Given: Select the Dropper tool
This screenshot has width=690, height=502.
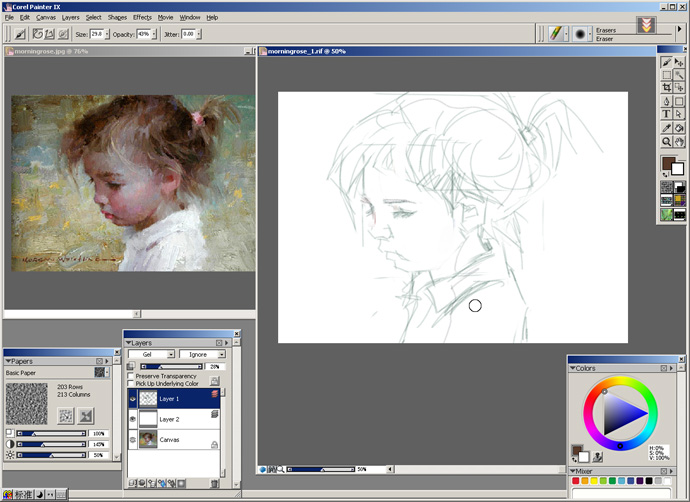Looking at the screenshot, I should [666, 128].
